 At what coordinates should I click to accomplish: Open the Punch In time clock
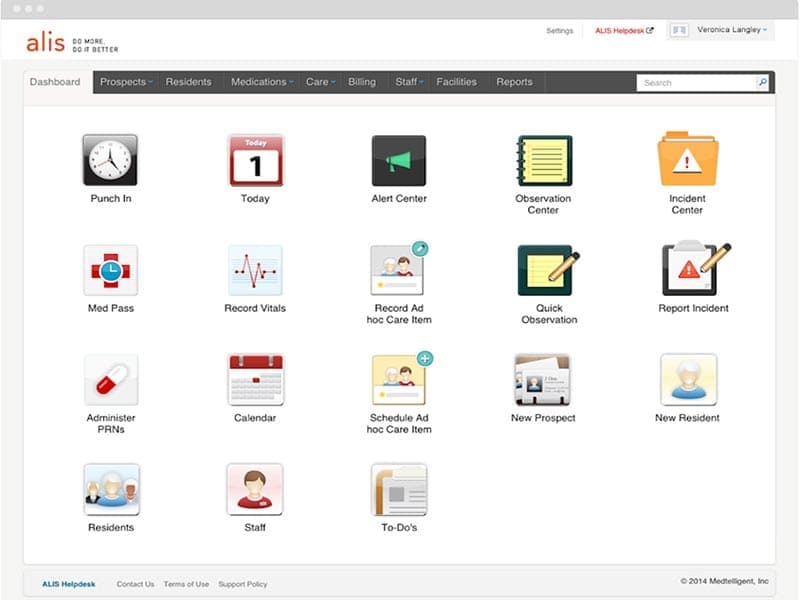111,163
